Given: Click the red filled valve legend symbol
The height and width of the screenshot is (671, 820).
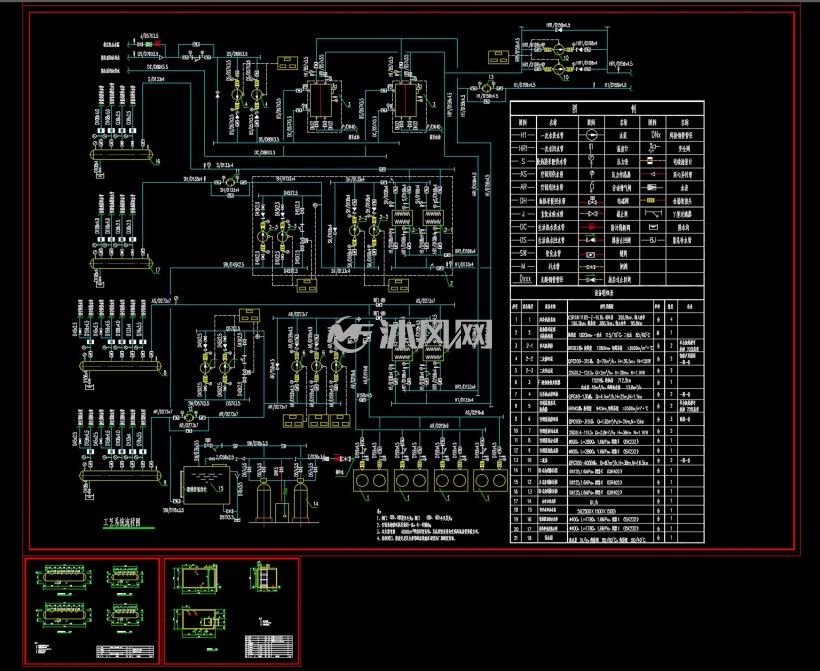Looking at the screenshot, I should click(591, 227).
